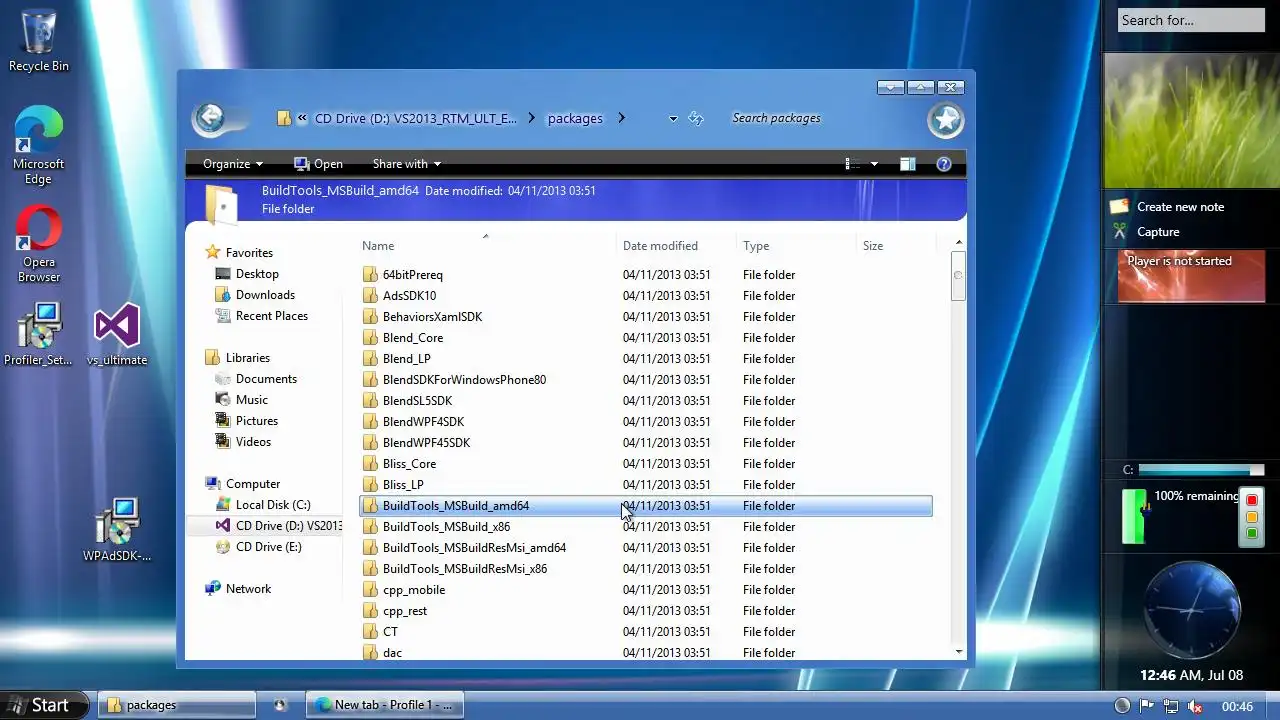The height and width of the screenshot is (720, 1280).
Task: Expand the chevron after CD Drive (D:) breadcrumb
Action: (531, 118)
